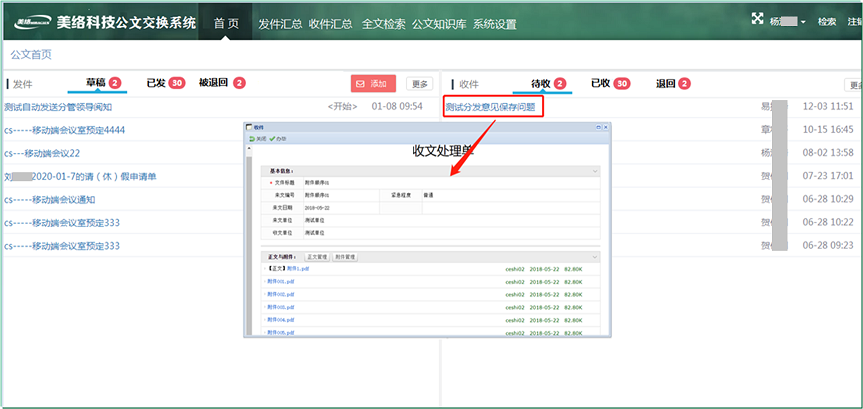Collapse the 正文与附件 section chevron
The image size is (863, 409).
coord(594,257)
